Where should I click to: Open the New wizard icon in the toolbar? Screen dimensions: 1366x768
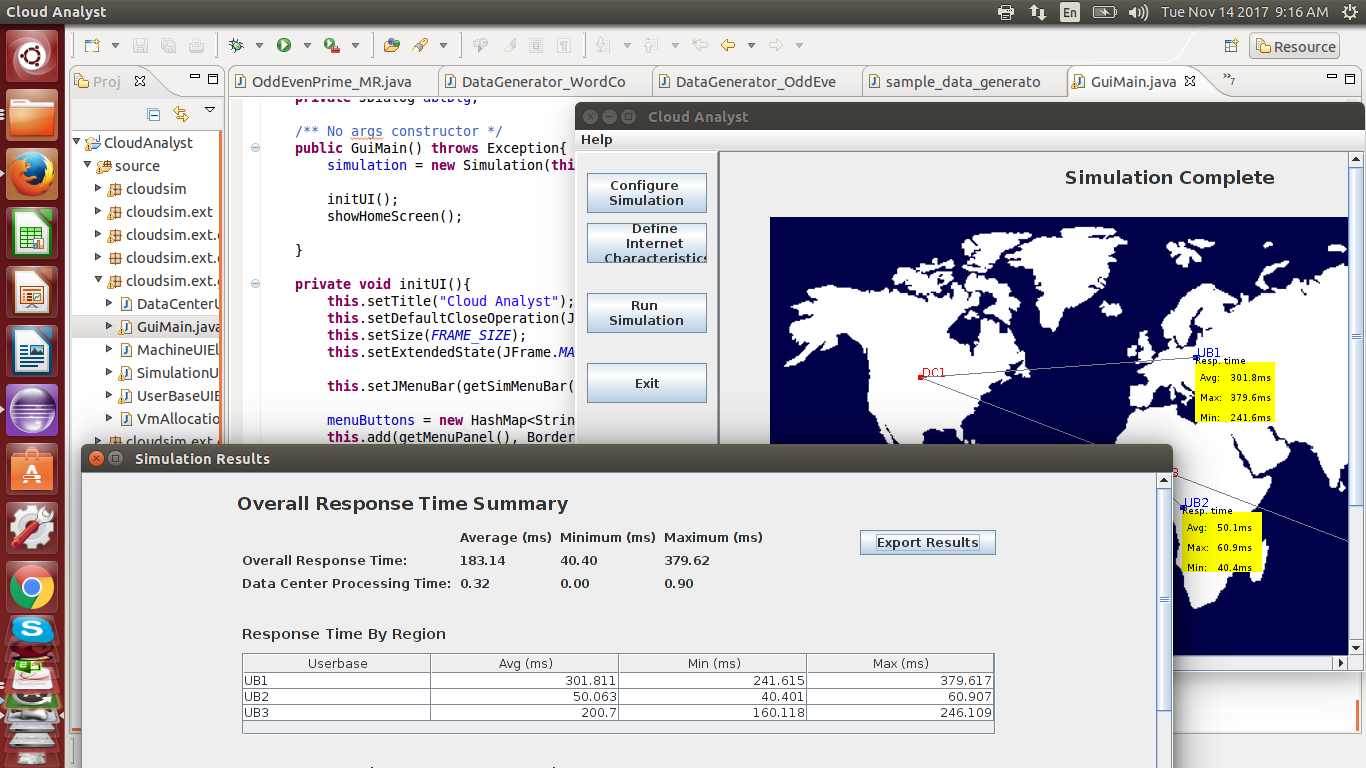[90, 45]
